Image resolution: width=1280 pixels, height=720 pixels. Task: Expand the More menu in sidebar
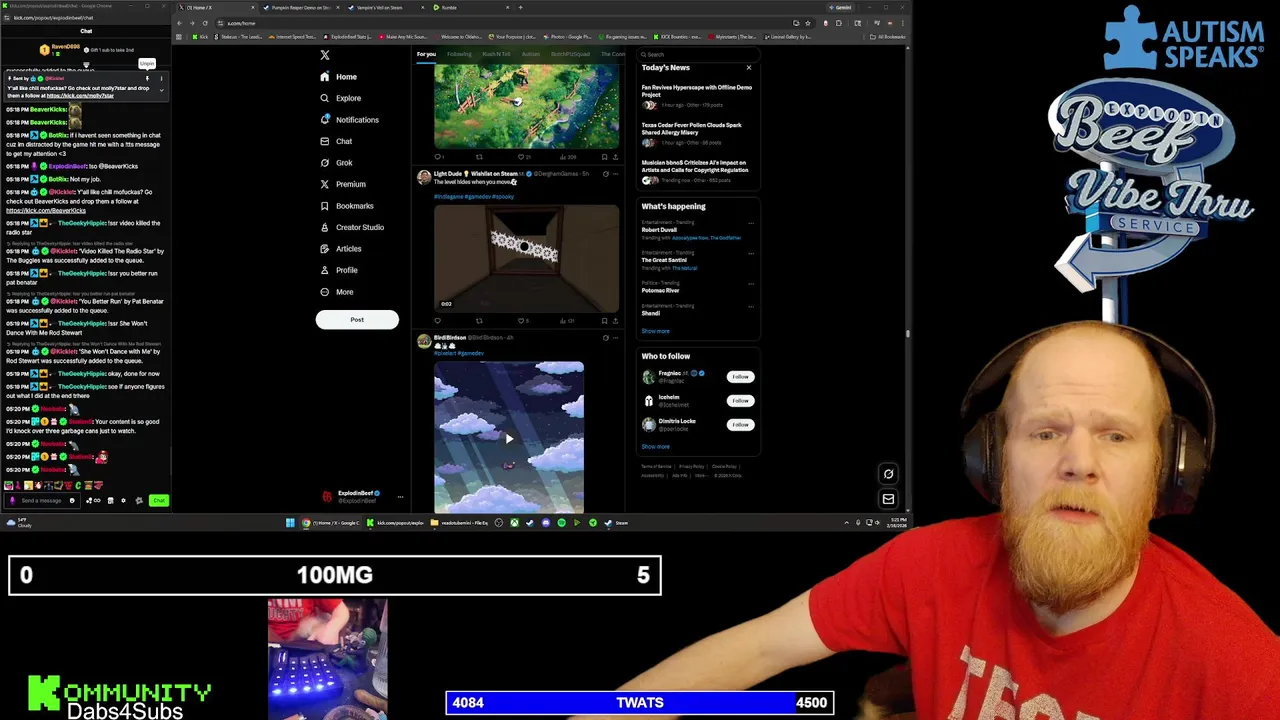coord(336,292)
